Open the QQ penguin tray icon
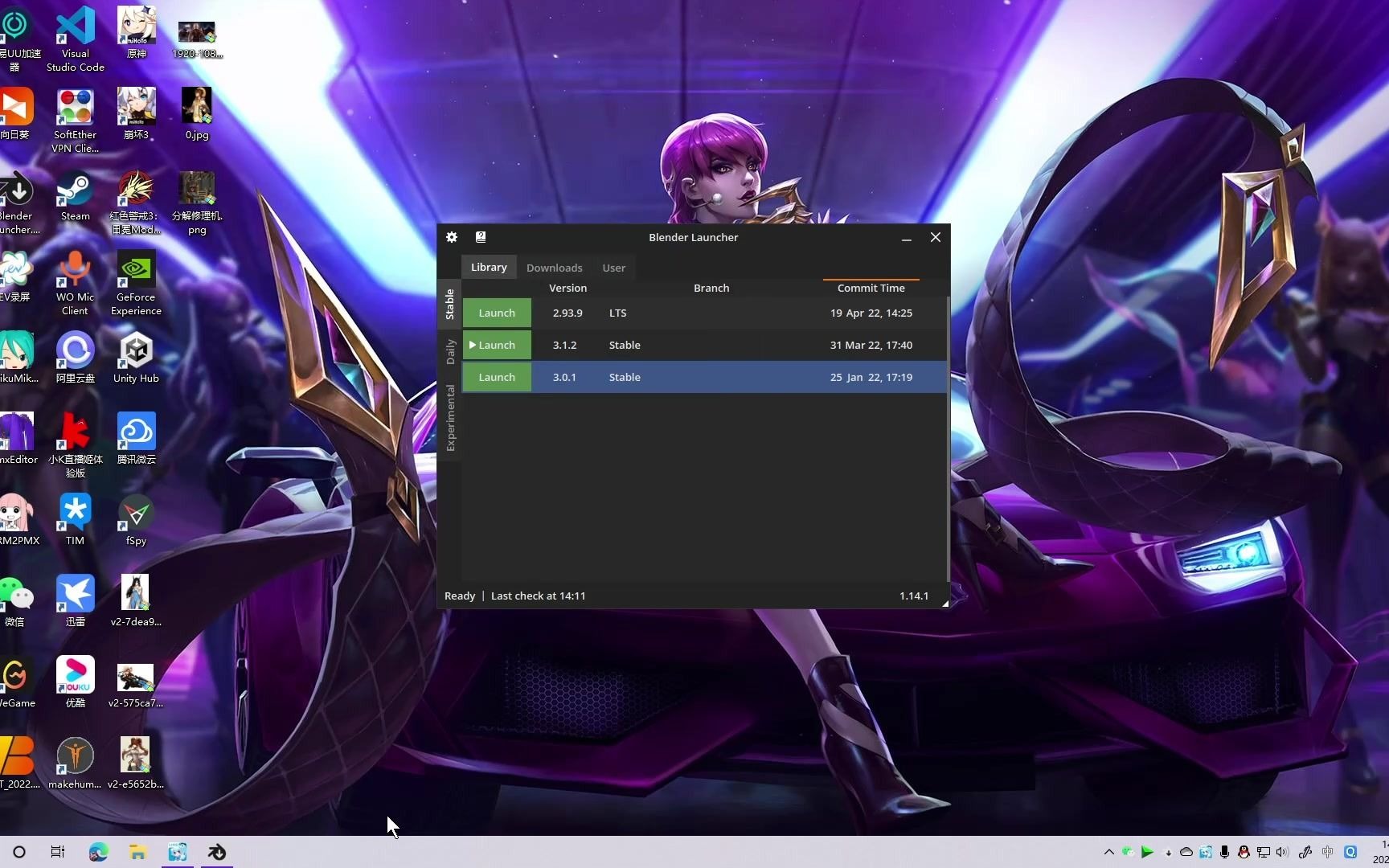1389x868 pixels. tap(1244, 852)
